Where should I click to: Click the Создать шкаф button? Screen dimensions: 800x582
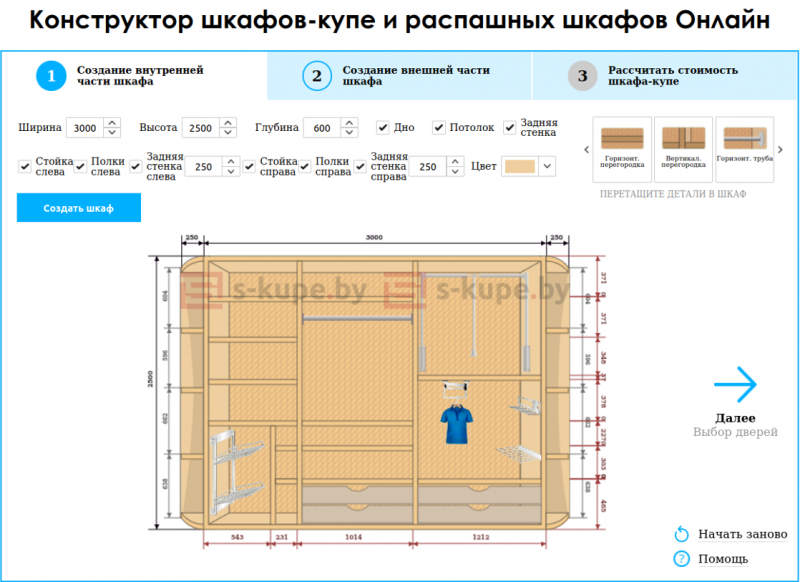click(x=79, y=208)
